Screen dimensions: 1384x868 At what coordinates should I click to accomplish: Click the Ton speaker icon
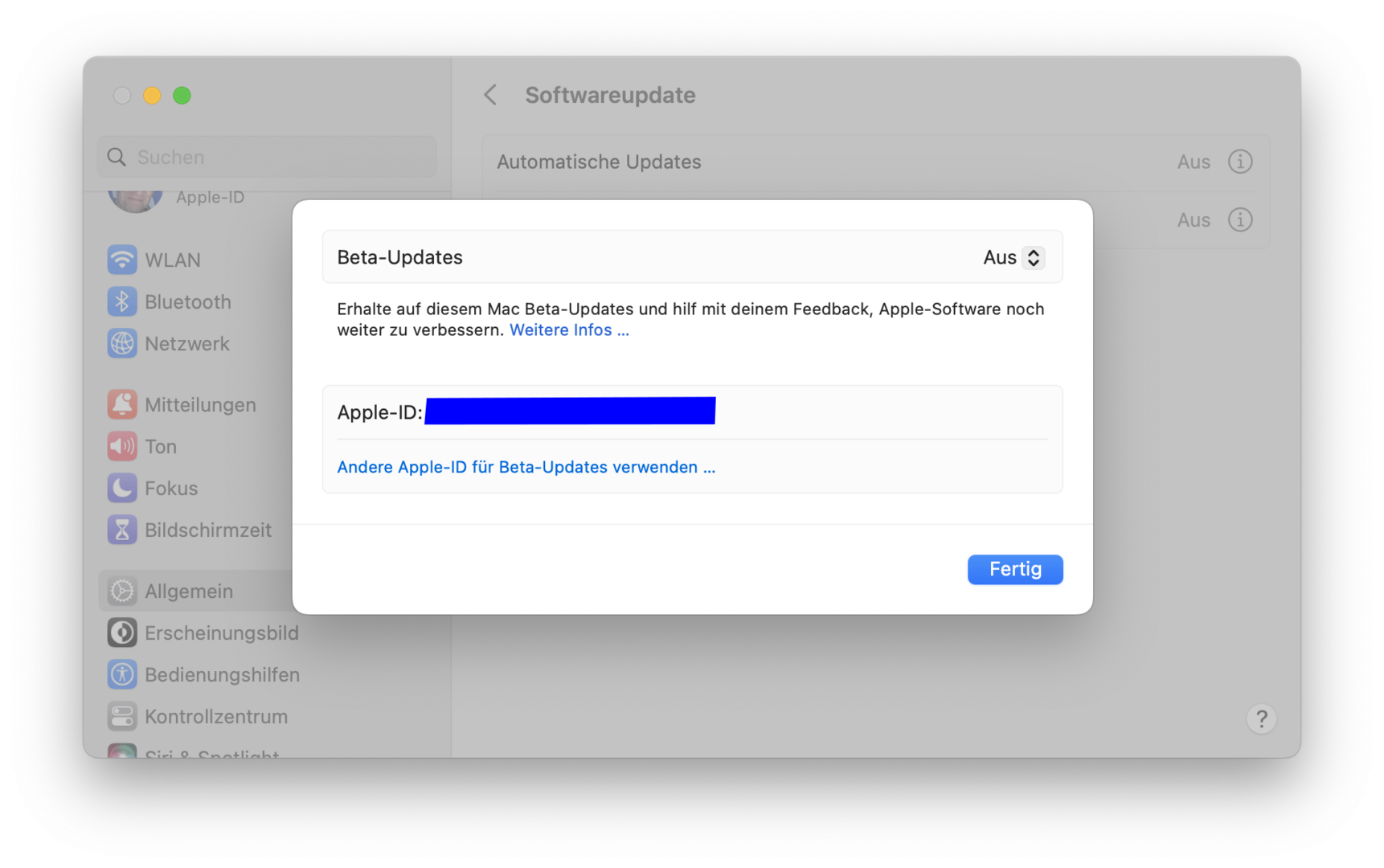(122, 446)
